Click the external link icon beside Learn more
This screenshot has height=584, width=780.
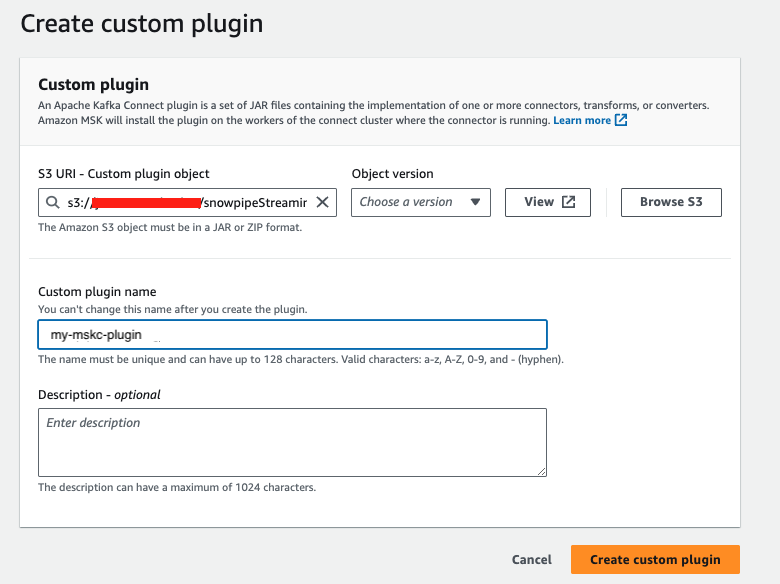point(621,120)
